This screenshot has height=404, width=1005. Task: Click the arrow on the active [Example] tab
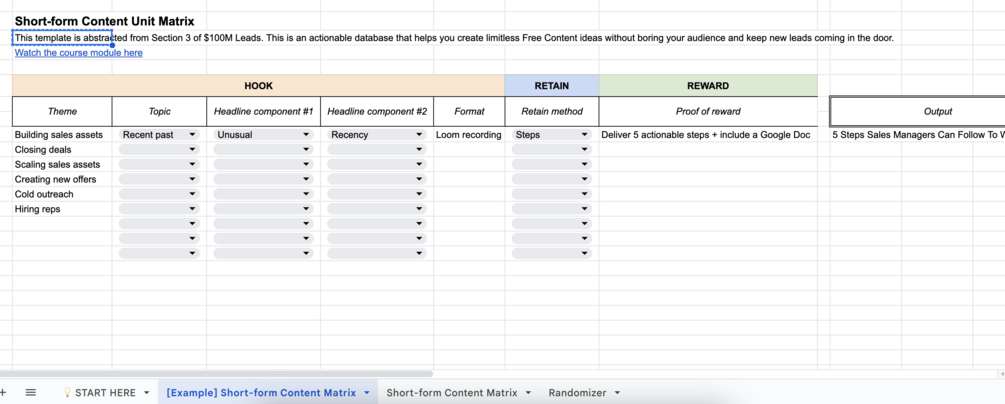[367, 393]
